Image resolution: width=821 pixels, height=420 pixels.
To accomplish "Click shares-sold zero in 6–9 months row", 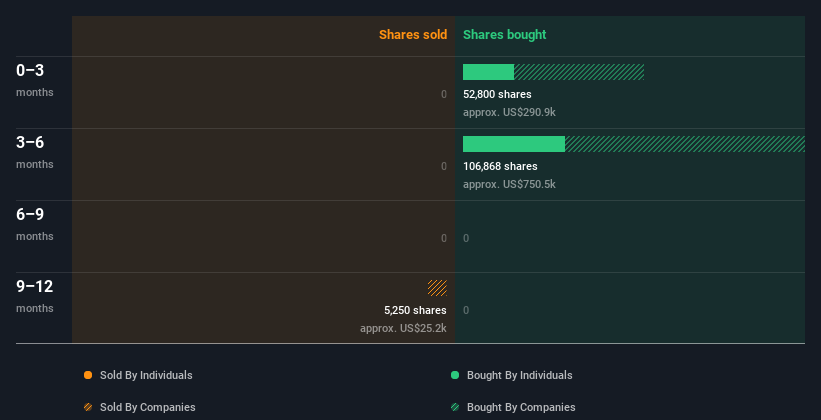I will [444, 238].
